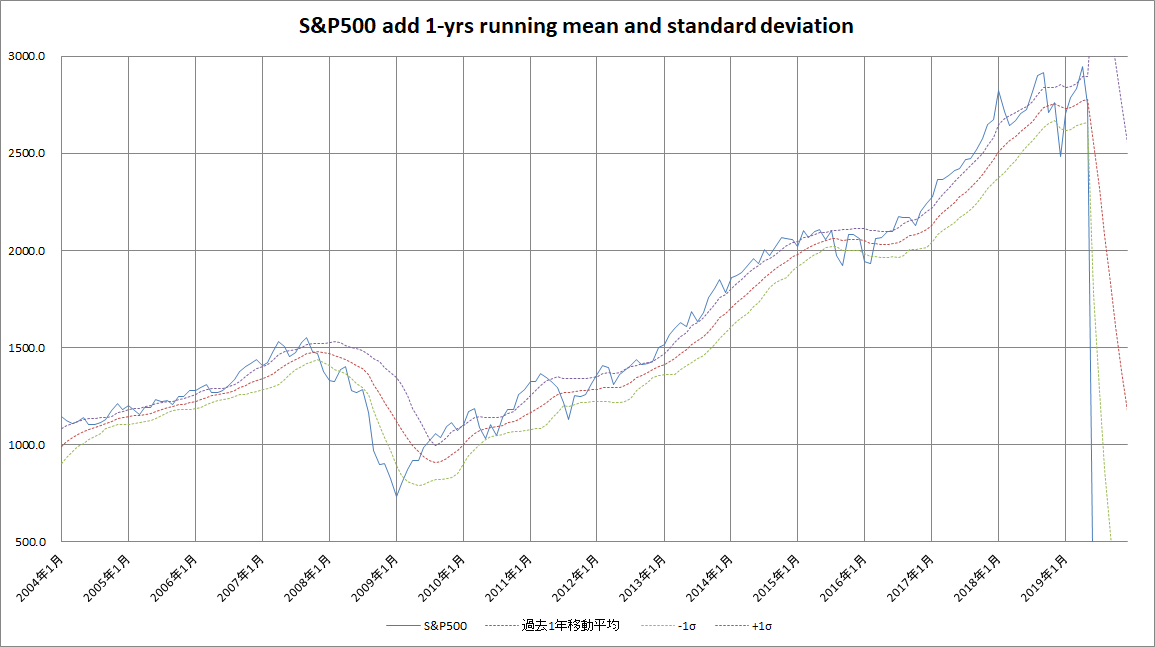Click the 2017年1月 x-axis label
Screen dimensions: 1155x647
tap(911, 578)
